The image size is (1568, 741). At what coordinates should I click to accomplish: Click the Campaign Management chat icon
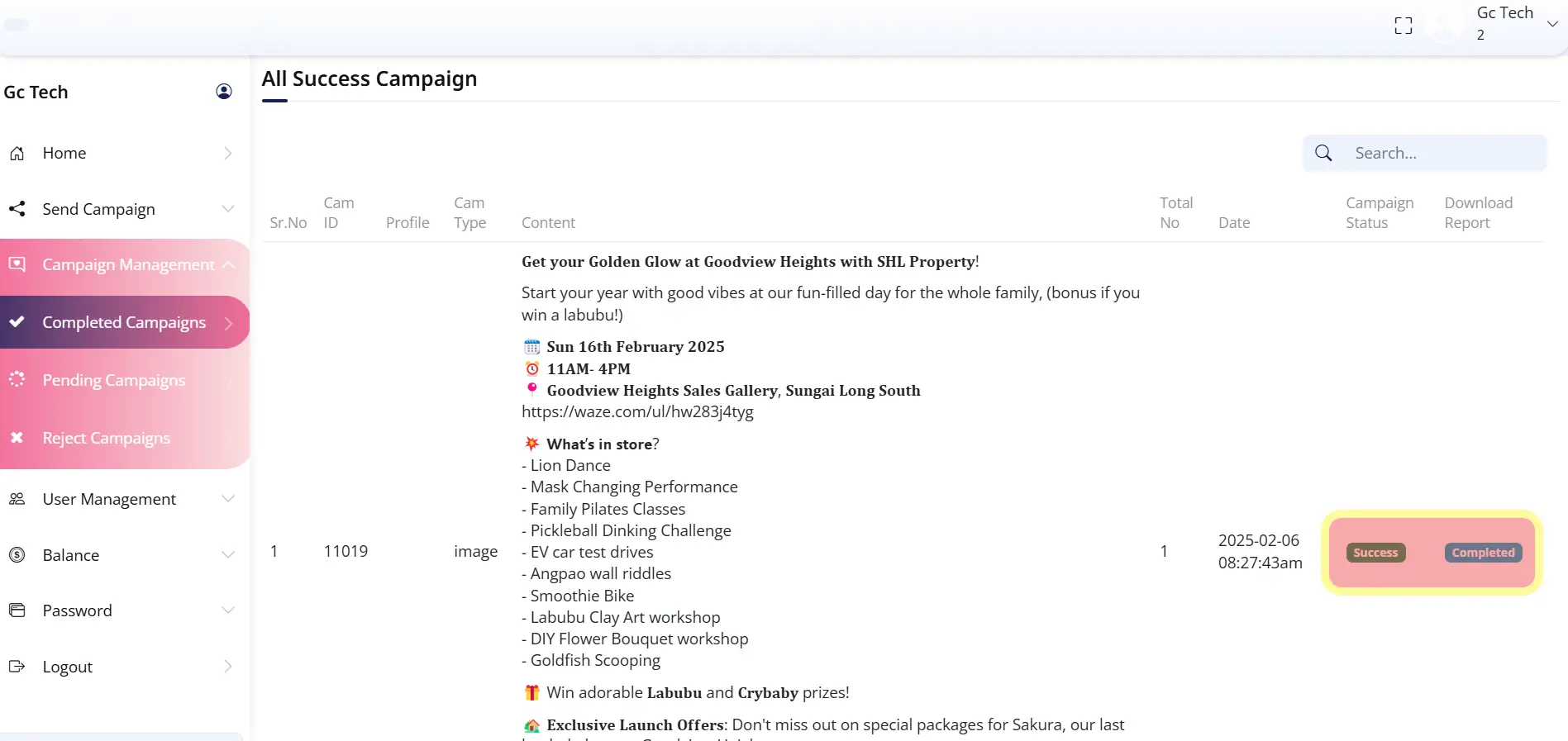[x=17, y=264]
